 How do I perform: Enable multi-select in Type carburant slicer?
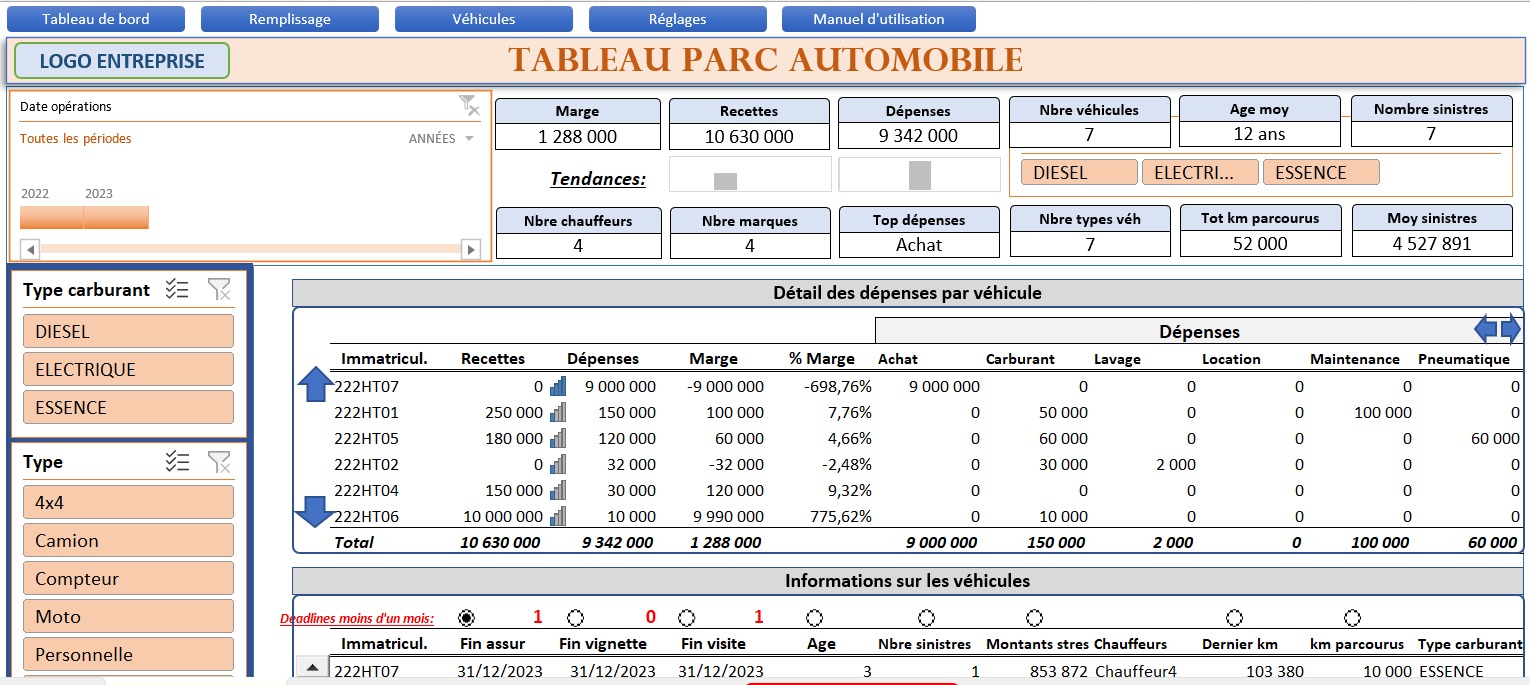(177, 290)
